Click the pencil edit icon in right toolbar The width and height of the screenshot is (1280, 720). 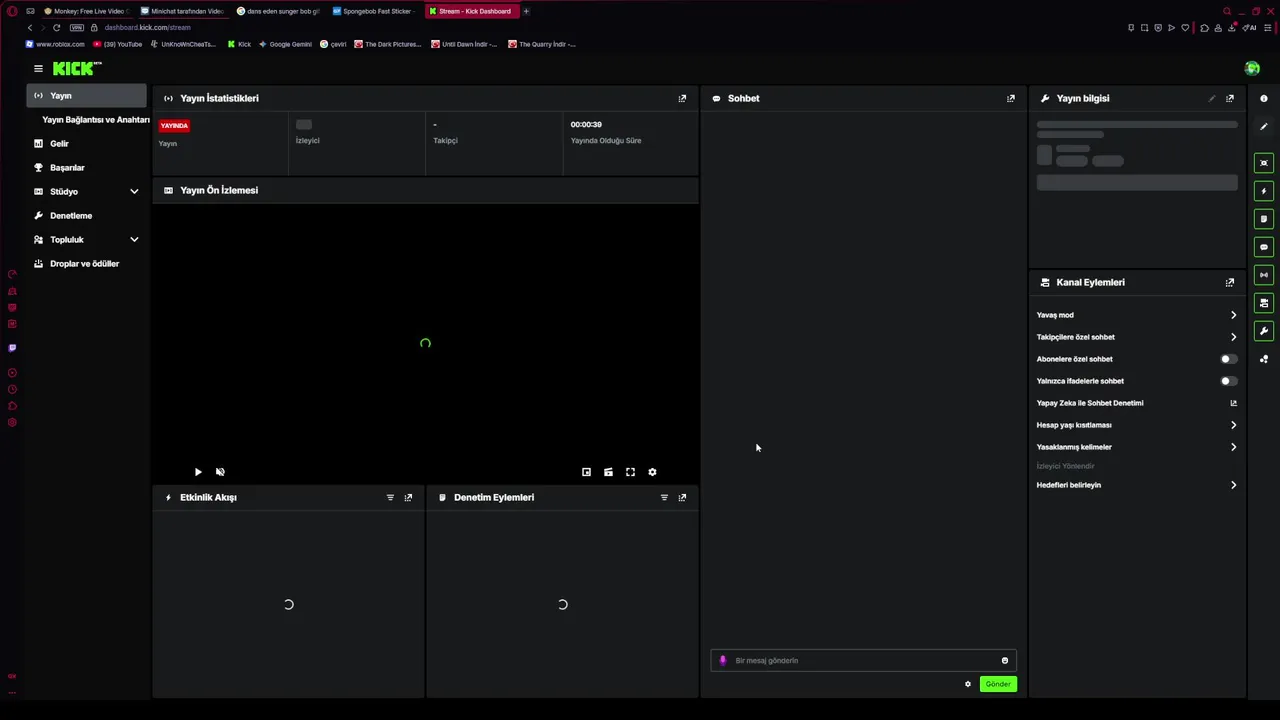coord(1264,127)
